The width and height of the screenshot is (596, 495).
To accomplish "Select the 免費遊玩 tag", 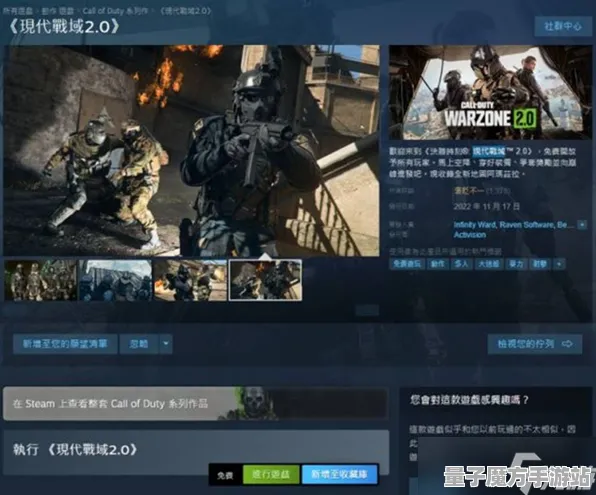I will pyautogui.click(x=407, y=264).
